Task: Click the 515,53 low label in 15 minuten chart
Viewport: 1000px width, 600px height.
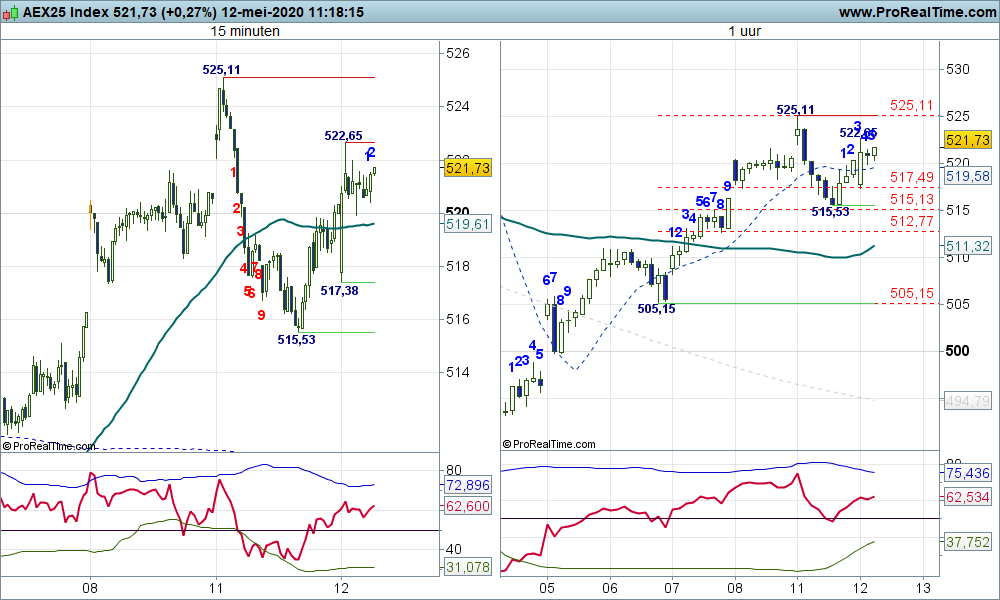Action: 297,340
